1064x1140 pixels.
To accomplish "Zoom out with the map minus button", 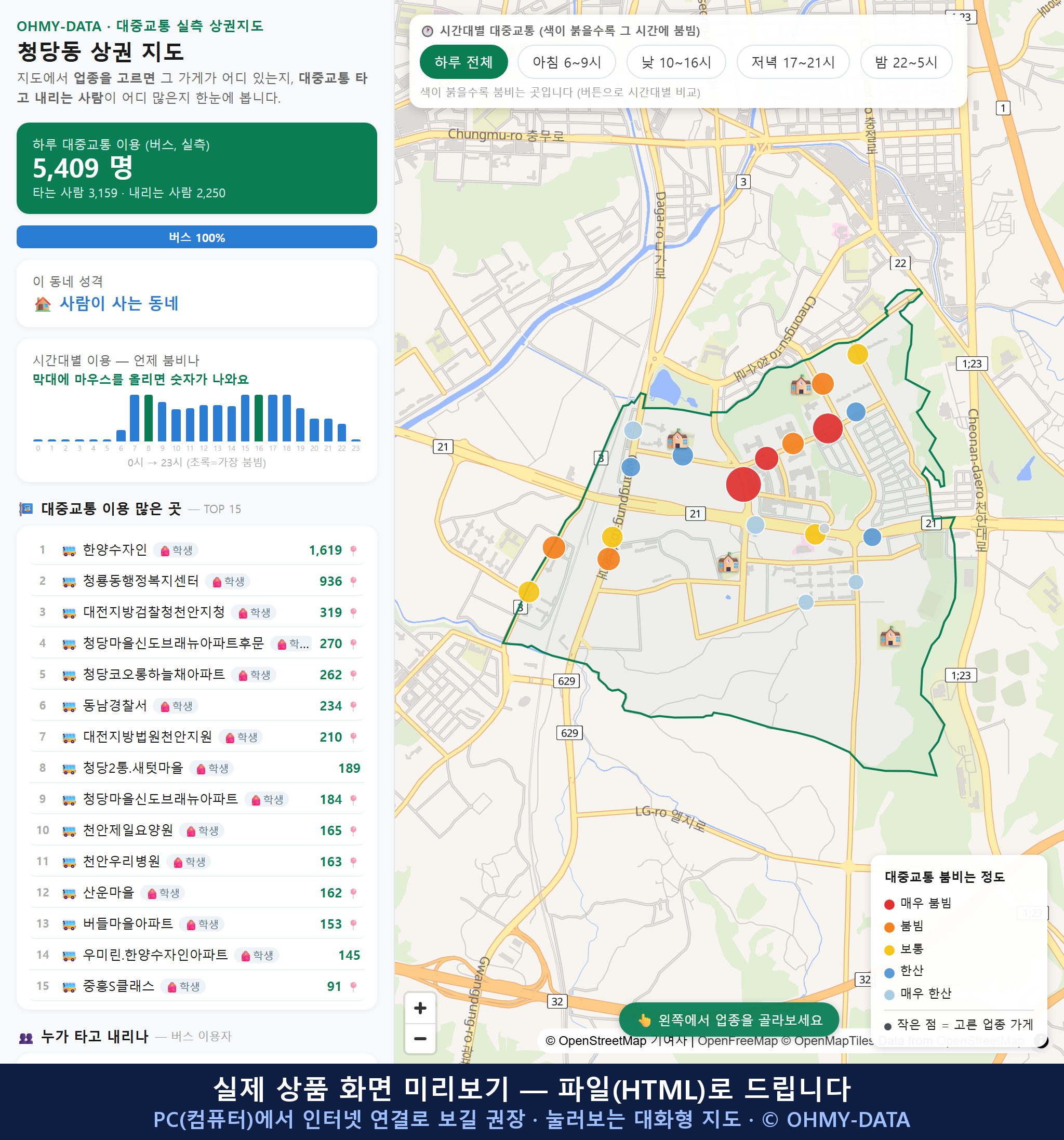I will [x=420, y=1039].
